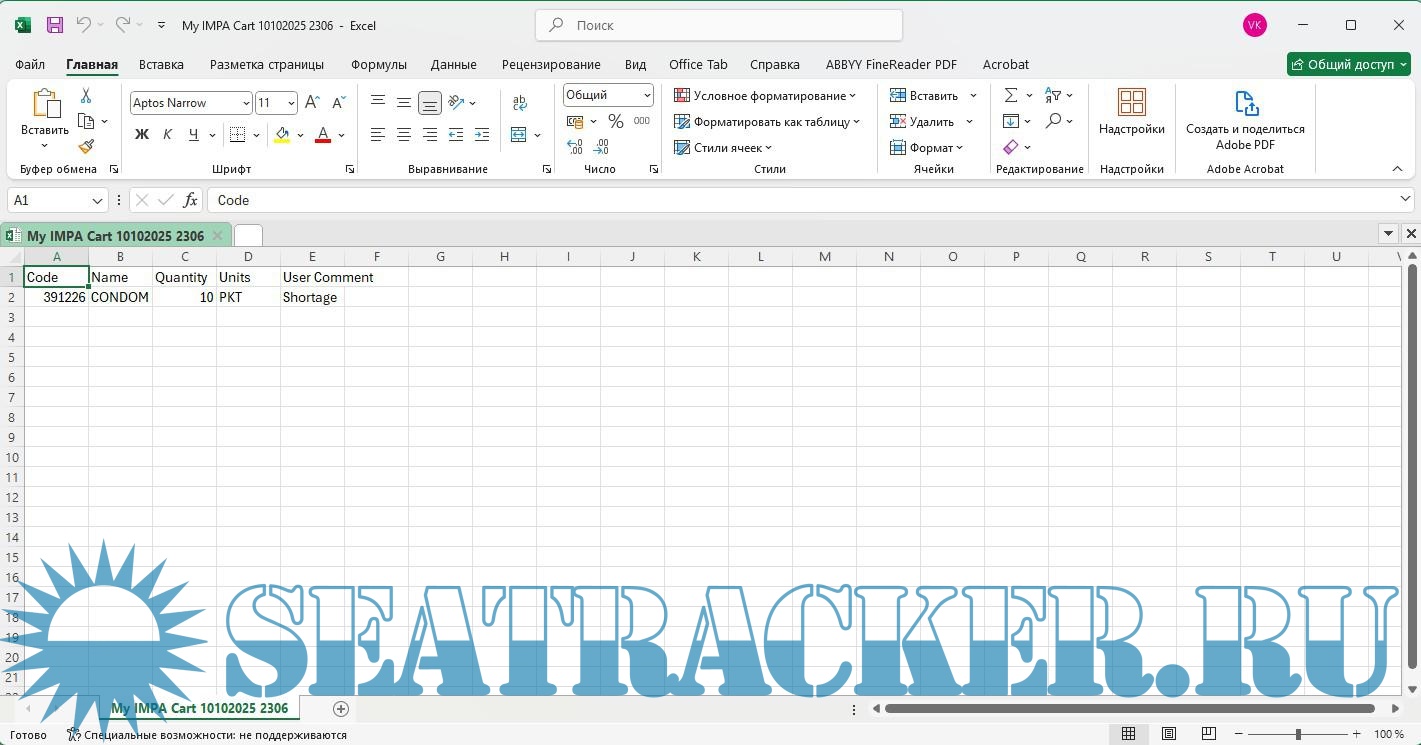Toggle bold formatting (Ж)
Viewport: 1421px width, 745px height.
pos(142,135)
